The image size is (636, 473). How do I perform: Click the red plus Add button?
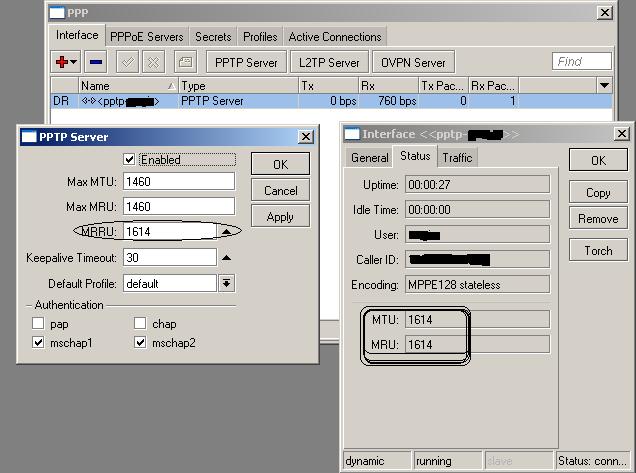[x=65, y=62]
